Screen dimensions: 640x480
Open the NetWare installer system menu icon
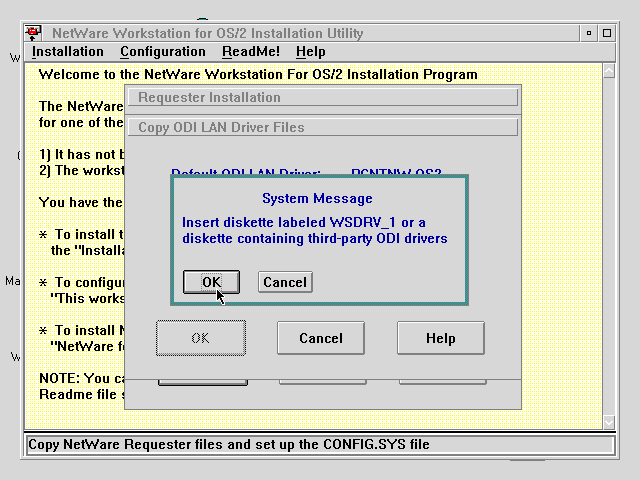pyautogui.click(x=33, y=33)
